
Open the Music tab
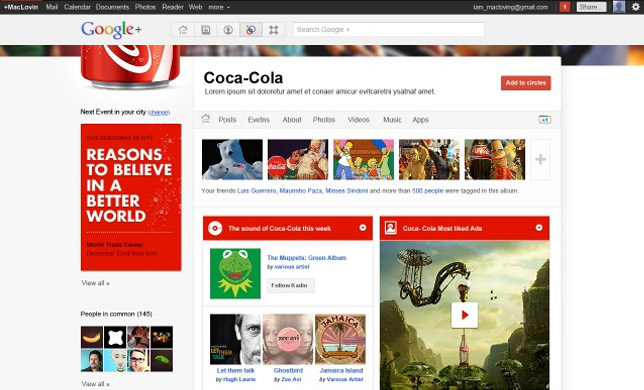[392, 120]
